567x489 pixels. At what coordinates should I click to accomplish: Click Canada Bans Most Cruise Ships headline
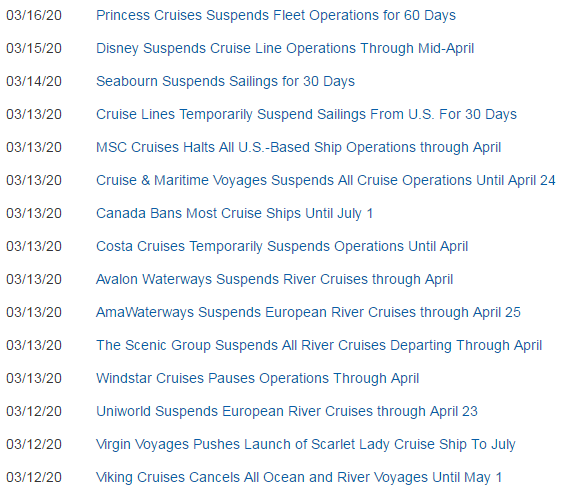[234, 213]
